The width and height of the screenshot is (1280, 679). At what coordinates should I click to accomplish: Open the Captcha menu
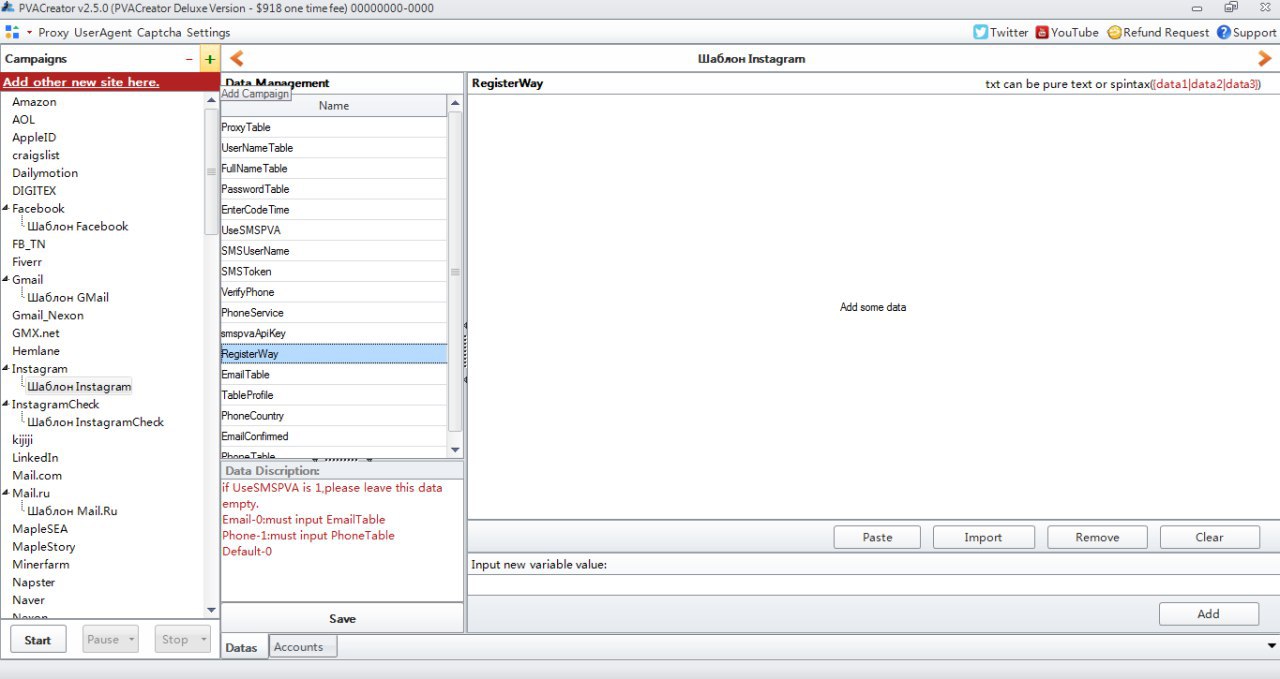coord(159,32)
